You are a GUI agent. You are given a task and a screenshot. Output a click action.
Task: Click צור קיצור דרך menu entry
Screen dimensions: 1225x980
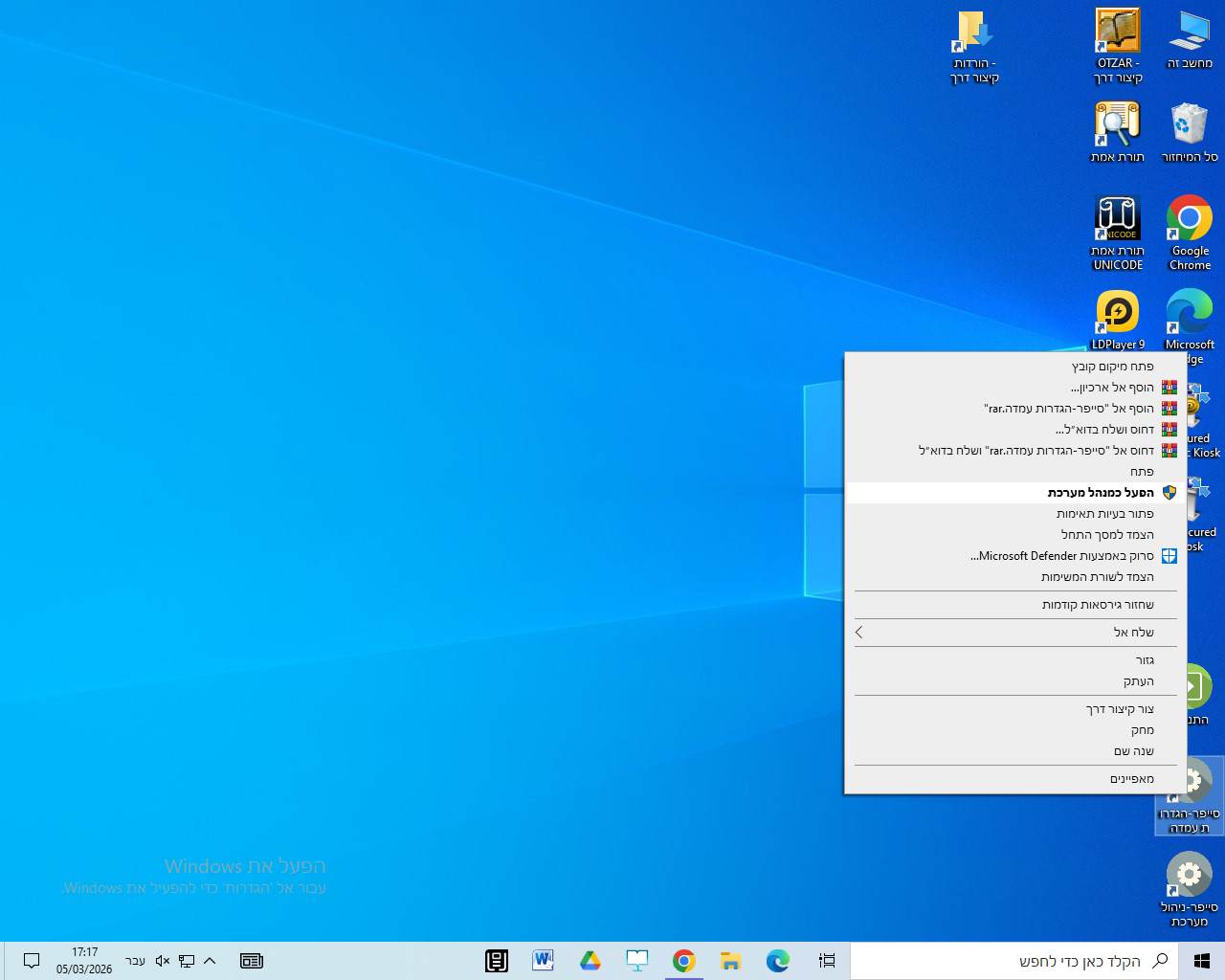pos(1120,709)
